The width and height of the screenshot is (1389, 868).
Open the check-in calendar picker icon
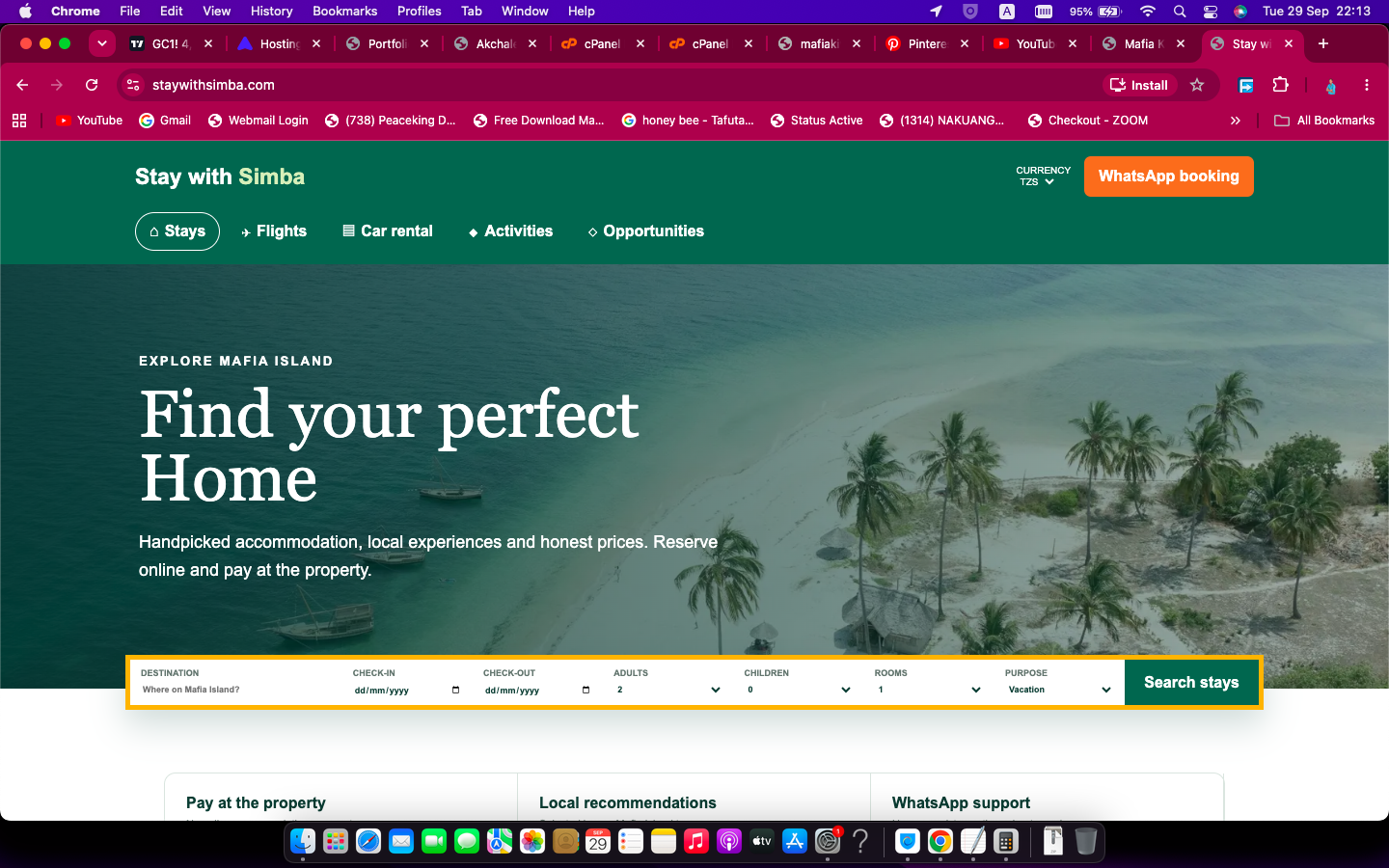coord(455,690)
